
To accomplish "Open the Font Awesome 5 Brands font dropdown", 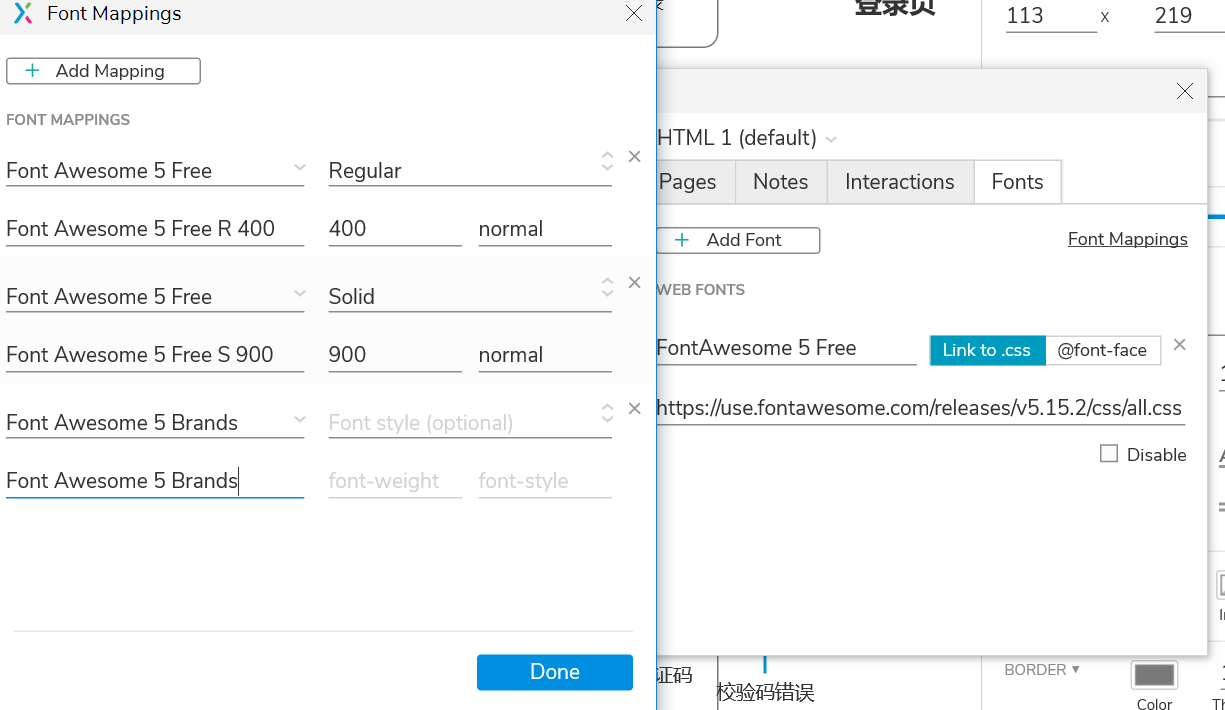I will point(299,420).
